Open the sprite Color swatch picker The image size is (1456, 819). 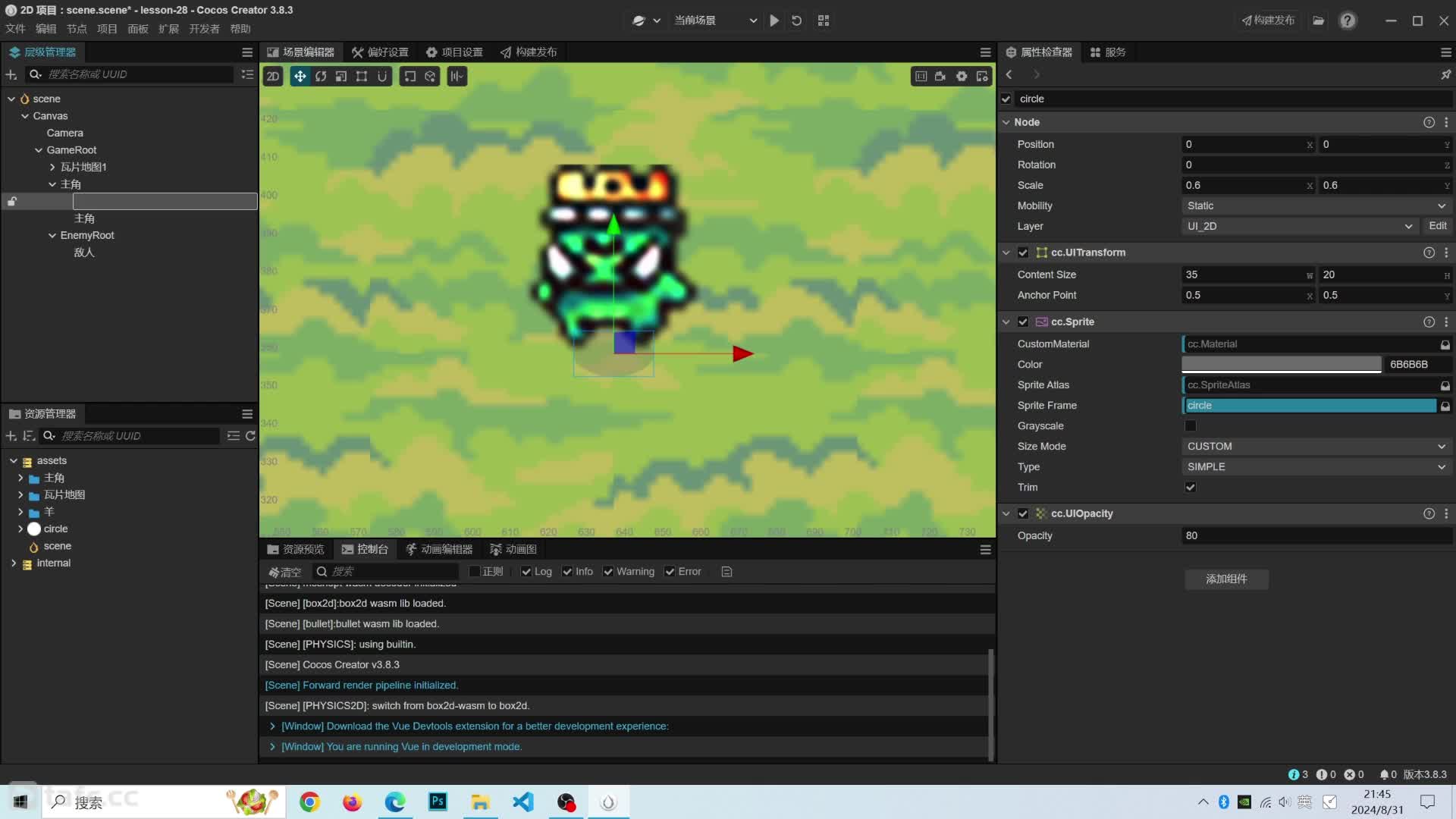1282,365
